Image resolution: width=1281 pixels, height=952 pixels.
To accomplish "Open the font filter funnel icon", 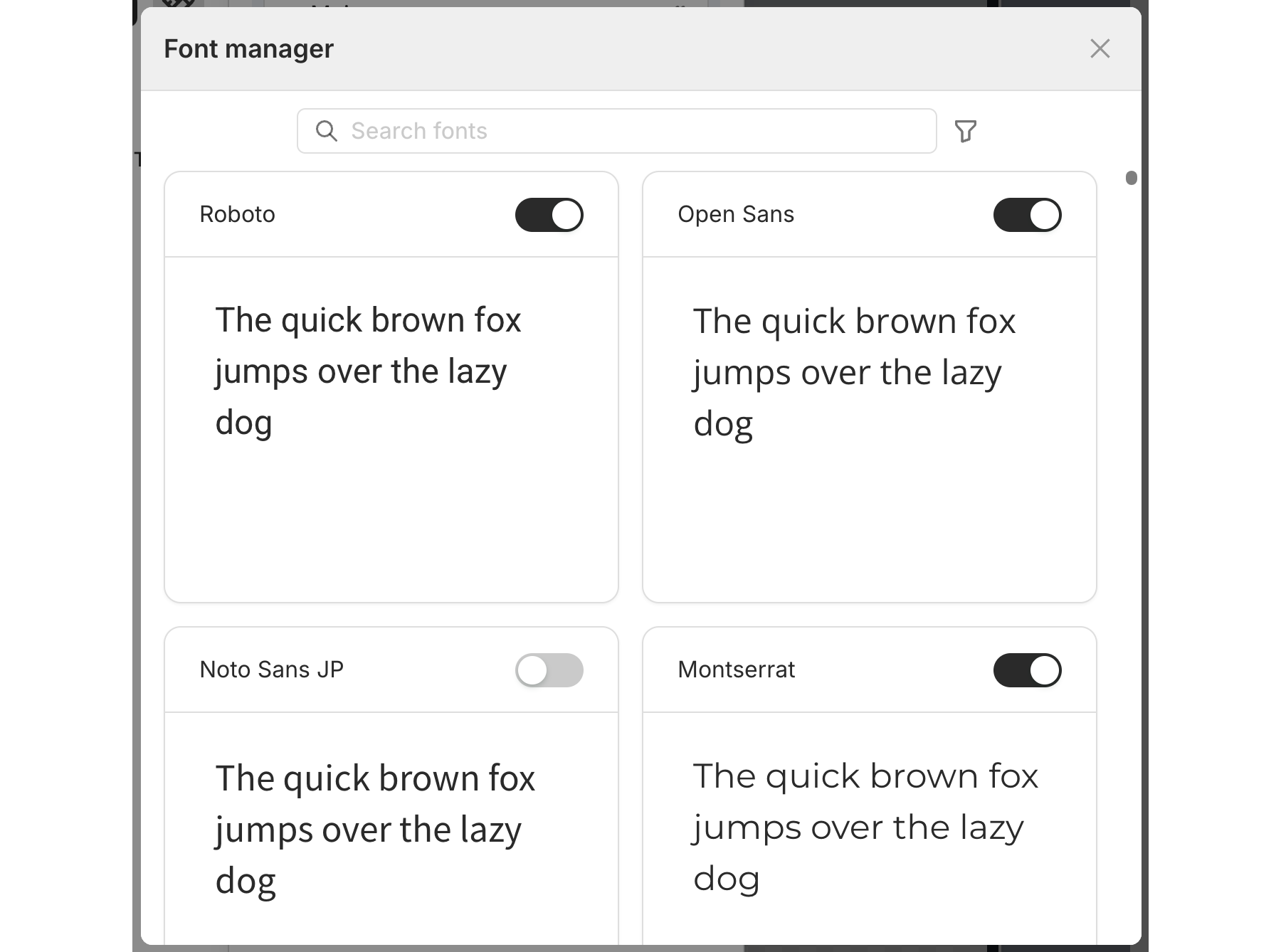I will 966,131.
